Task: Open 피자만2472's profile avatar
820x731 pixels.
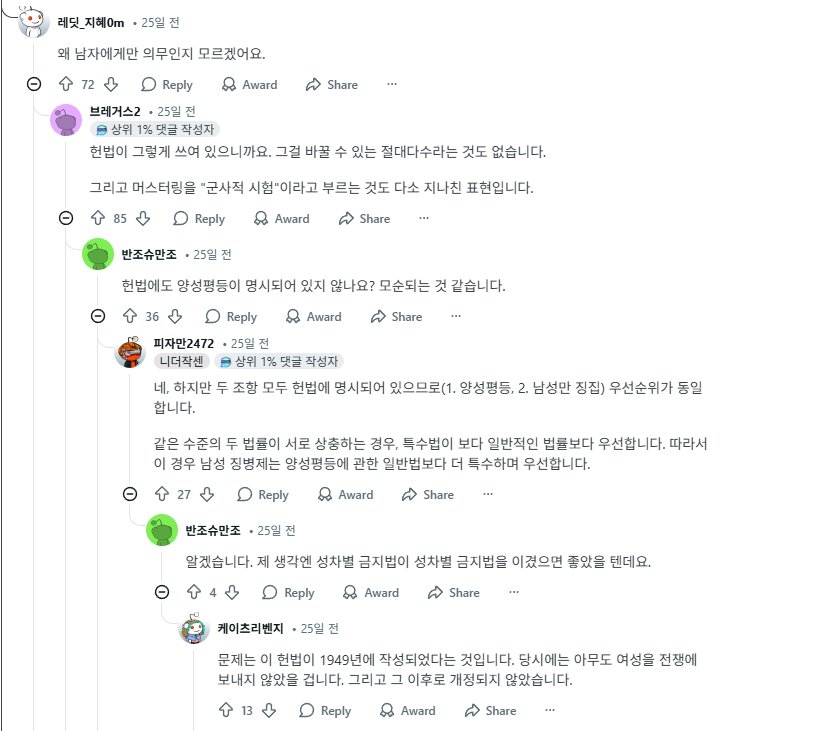Action: pos(130,352)
